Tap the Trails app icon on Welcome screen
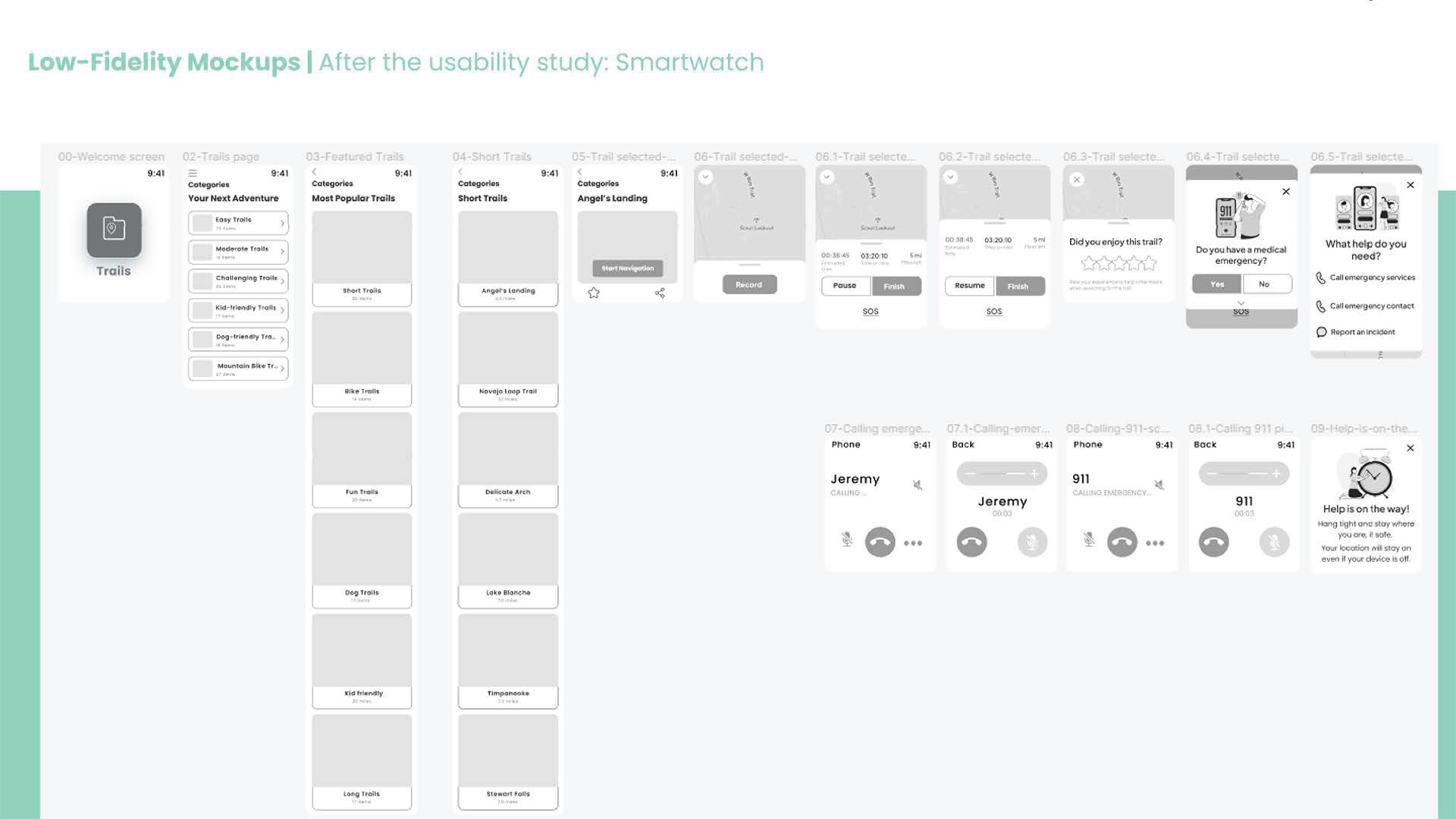1456x819 pixels. (x=114, y=230)
